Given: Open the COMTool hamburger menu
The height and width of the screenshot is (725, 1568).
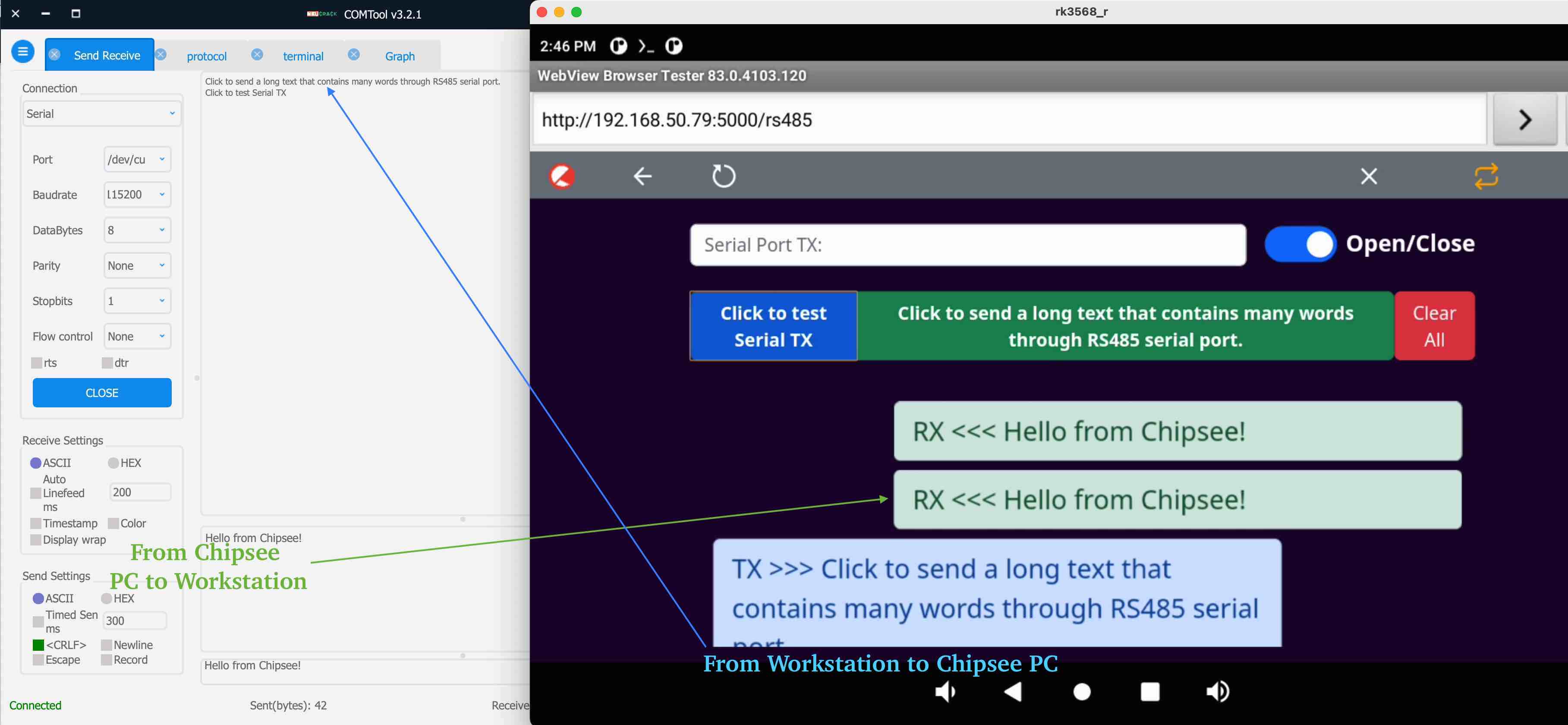Looking at the screenshot, I should [x=22, y=52].
